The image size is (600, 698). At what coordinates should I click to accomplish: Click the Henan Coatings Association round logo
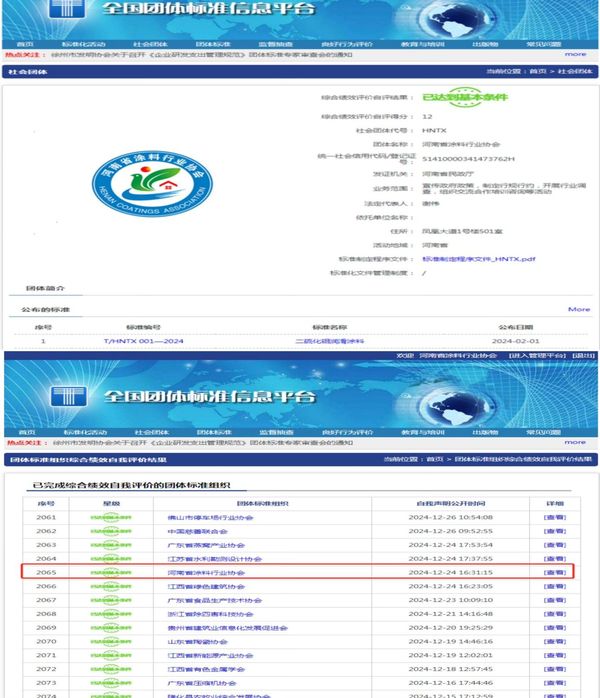152,183
